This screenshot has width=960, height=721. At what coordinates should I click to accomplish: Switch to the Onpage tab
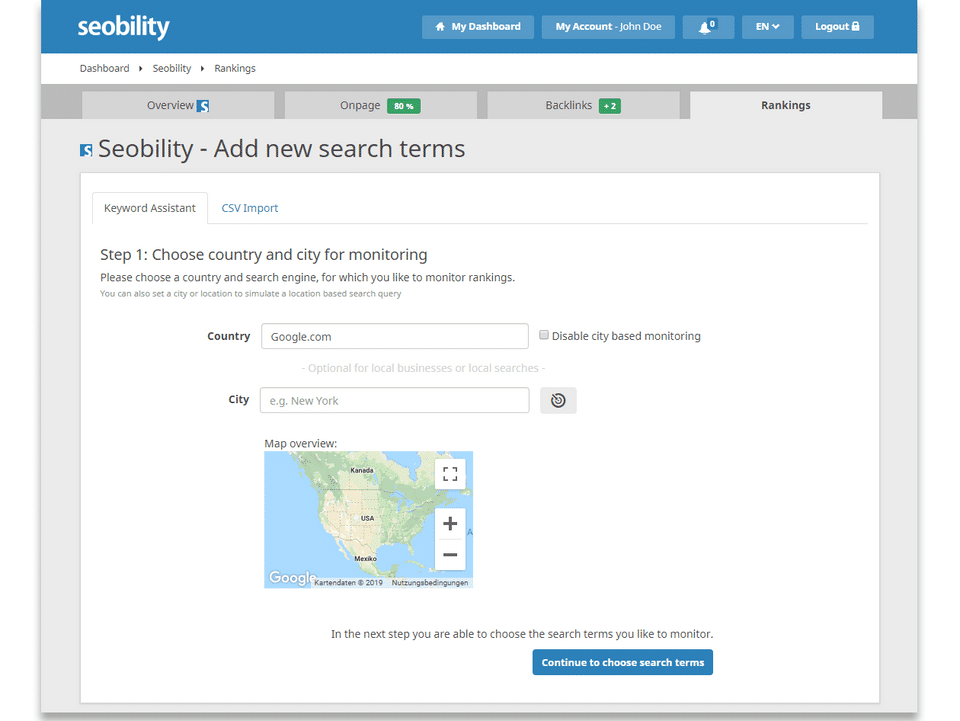coord(380,105)
